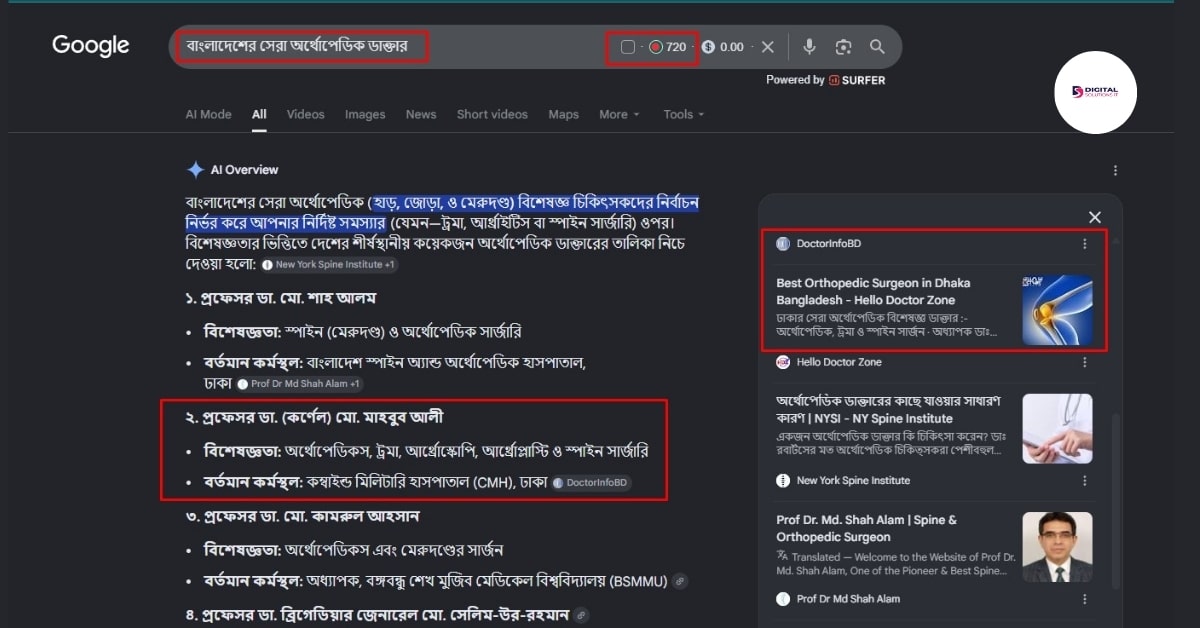Clear the search query with the X
This screenshot has width=1200, height=628.
[x=768, y=47]
